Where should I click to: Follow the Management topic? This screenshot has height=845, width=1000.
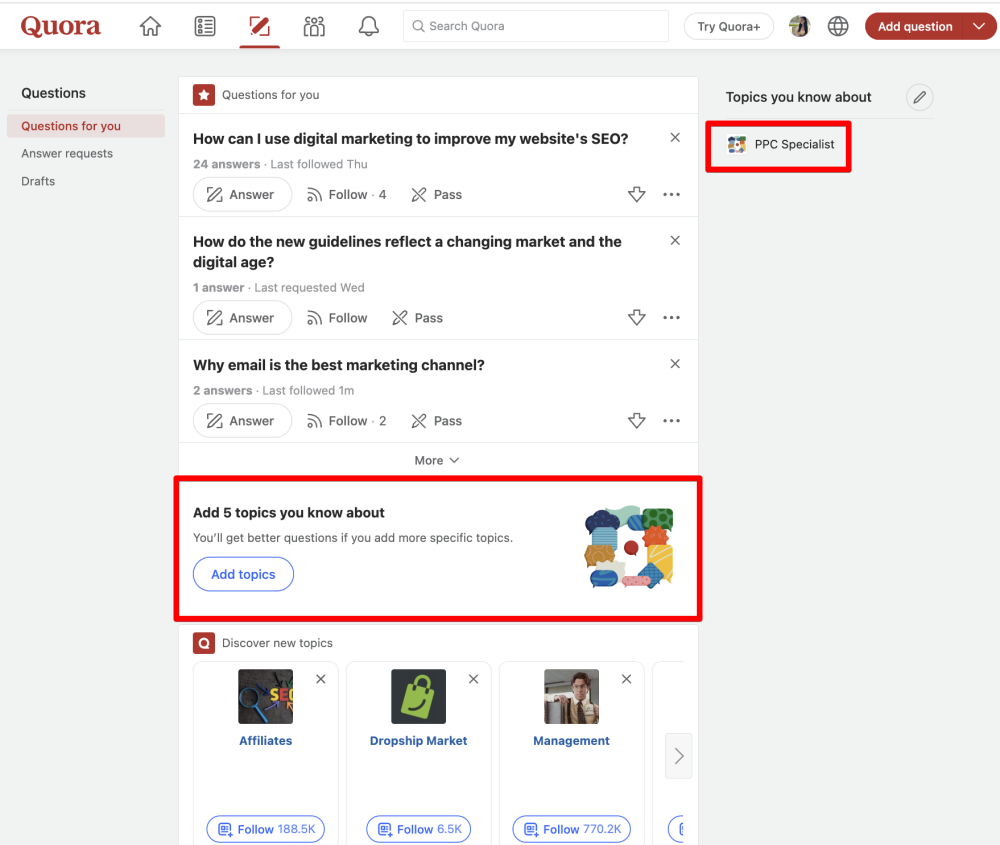[571, 829]
